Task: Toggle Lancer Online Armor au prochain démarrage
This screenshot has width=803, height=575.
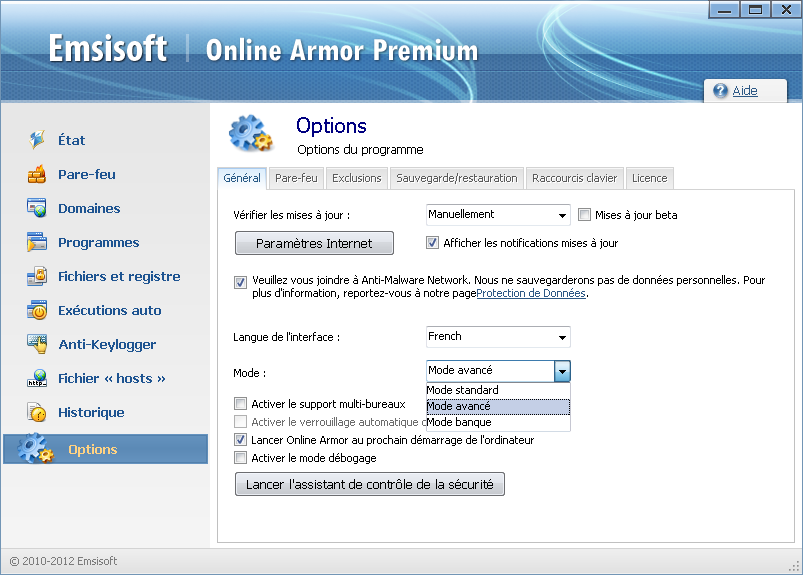Action: click(x=240, y=439)
